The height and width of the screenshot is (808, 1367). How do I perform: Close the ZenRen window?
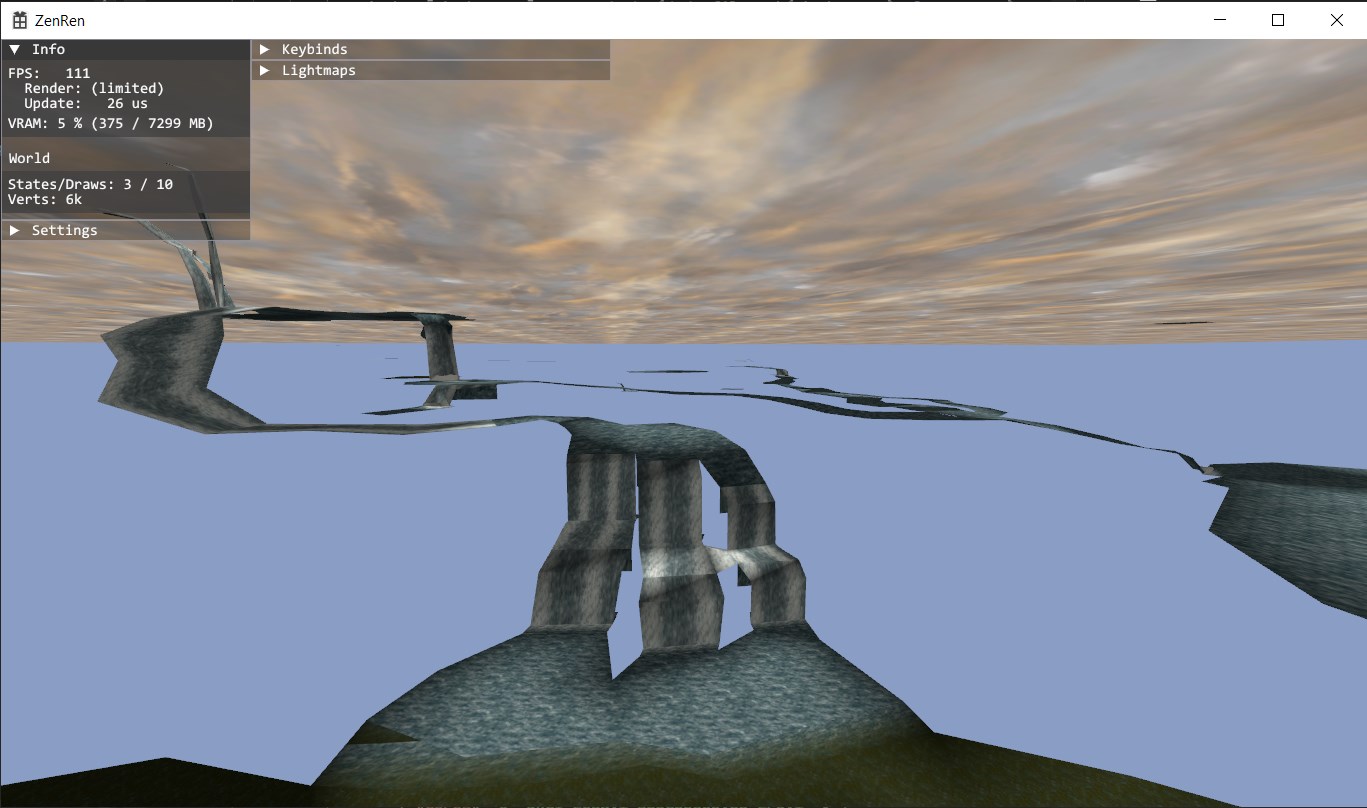pos(1337,20)
